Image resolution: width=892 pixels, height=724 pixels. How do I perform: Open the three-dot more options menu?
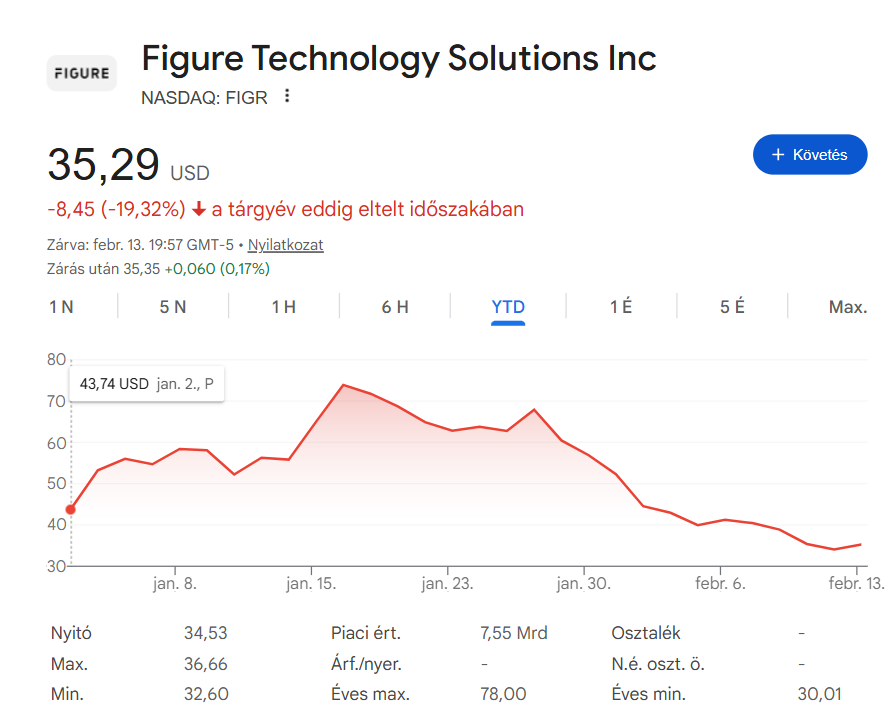[x=287, y=96]
